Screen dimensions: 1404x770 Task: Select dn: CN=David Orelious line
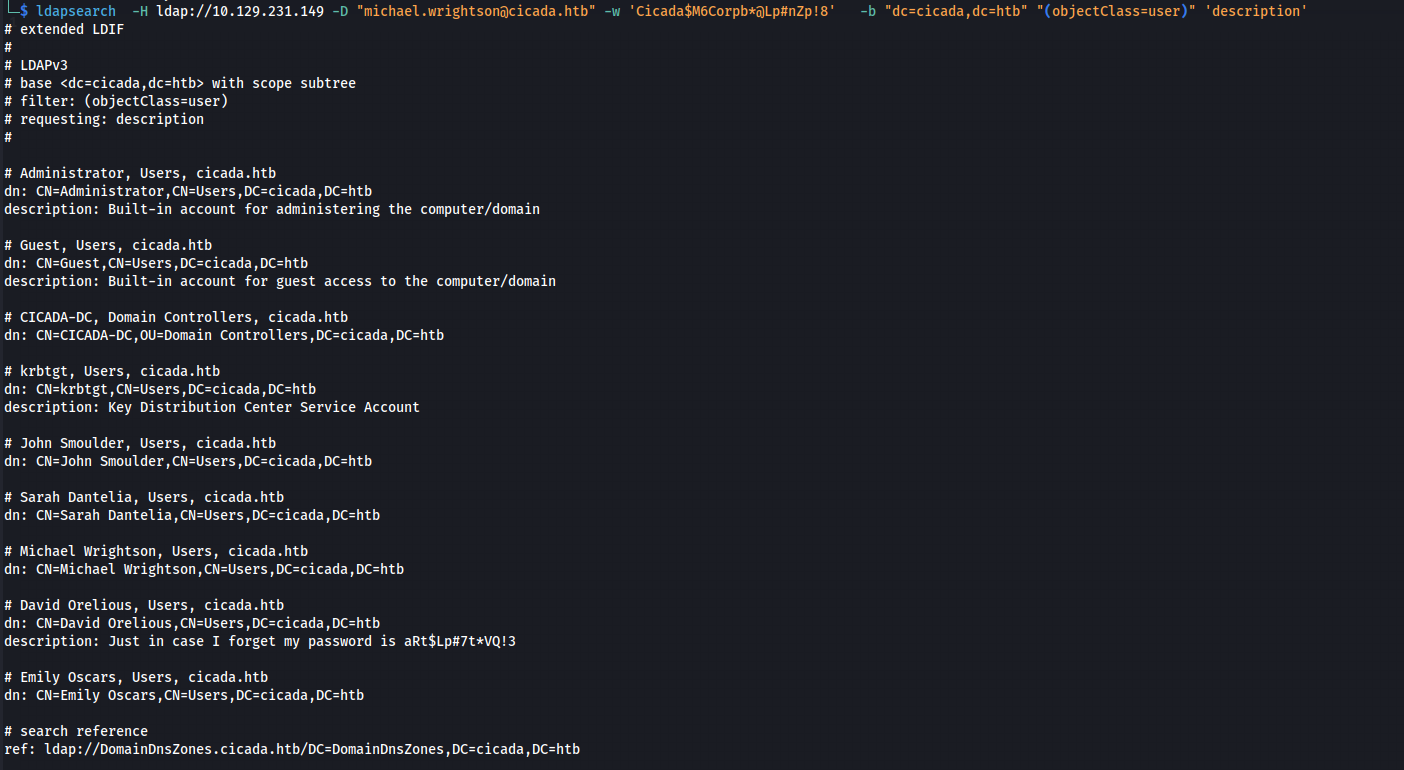pyautogui.click(x=192, y=623)
